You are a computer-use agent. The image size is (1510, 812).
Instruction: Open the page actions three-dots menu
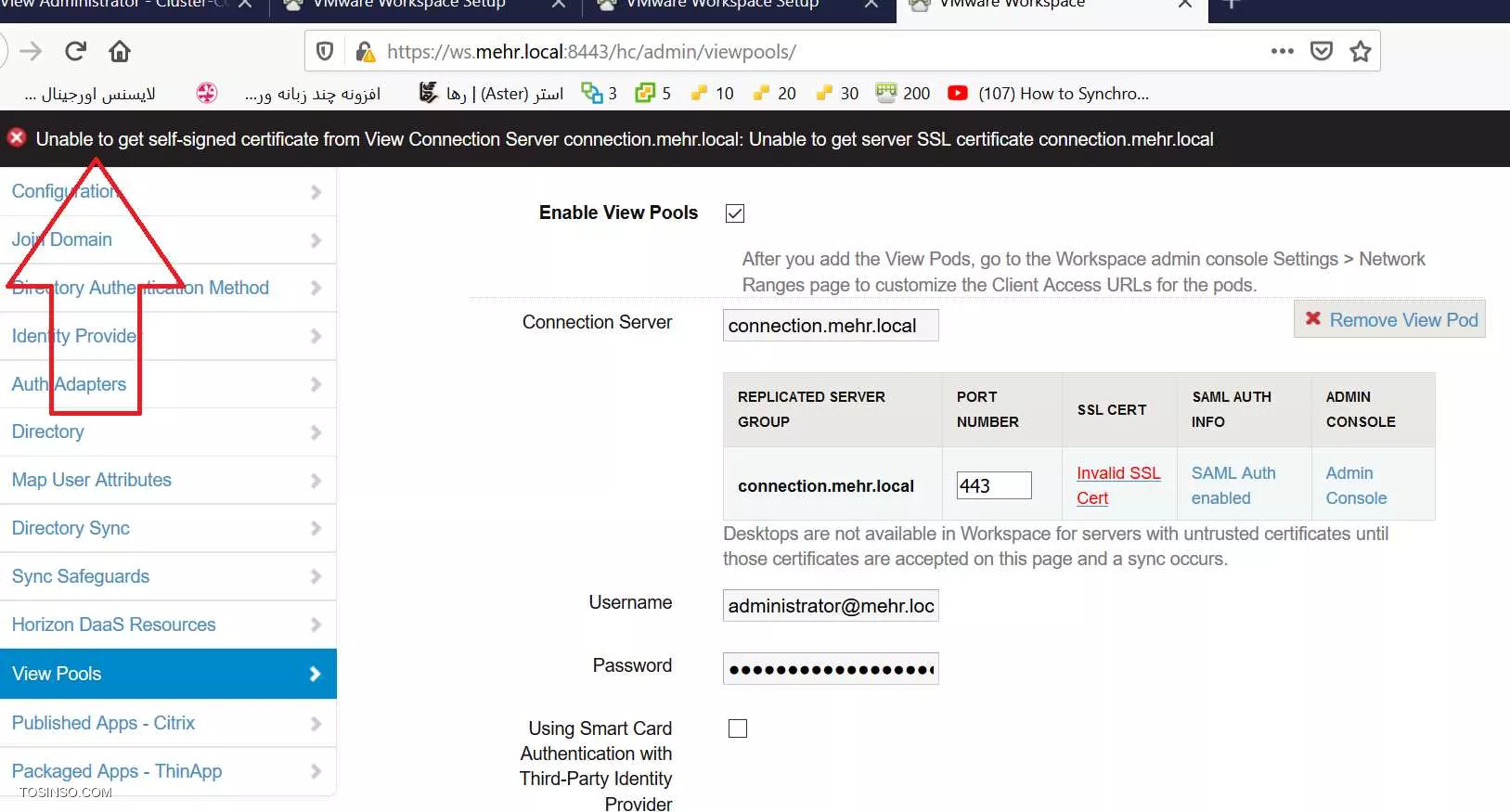coord(1283,51)
